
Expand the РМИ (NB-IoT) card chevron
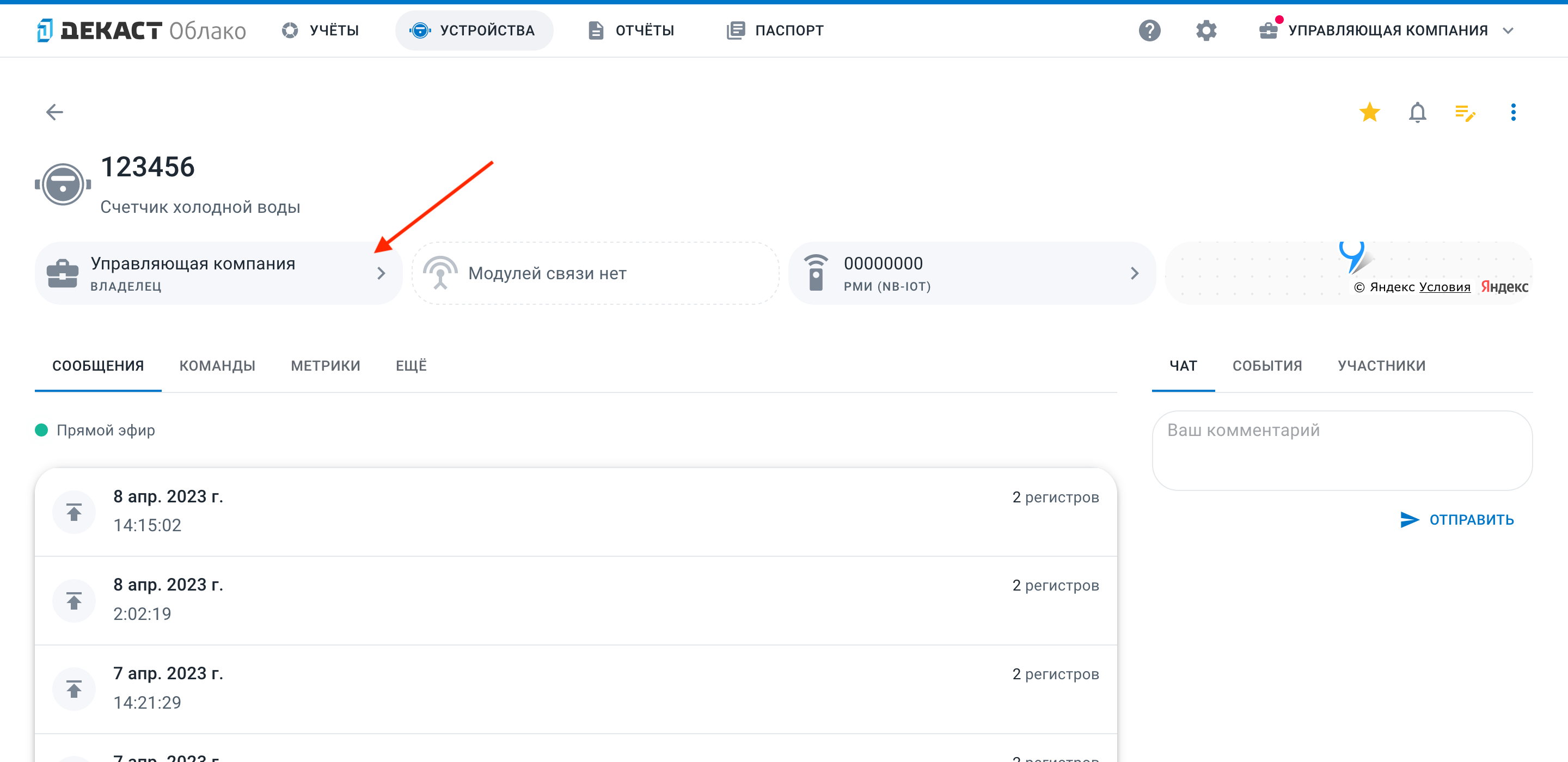tap(1135, 273)
